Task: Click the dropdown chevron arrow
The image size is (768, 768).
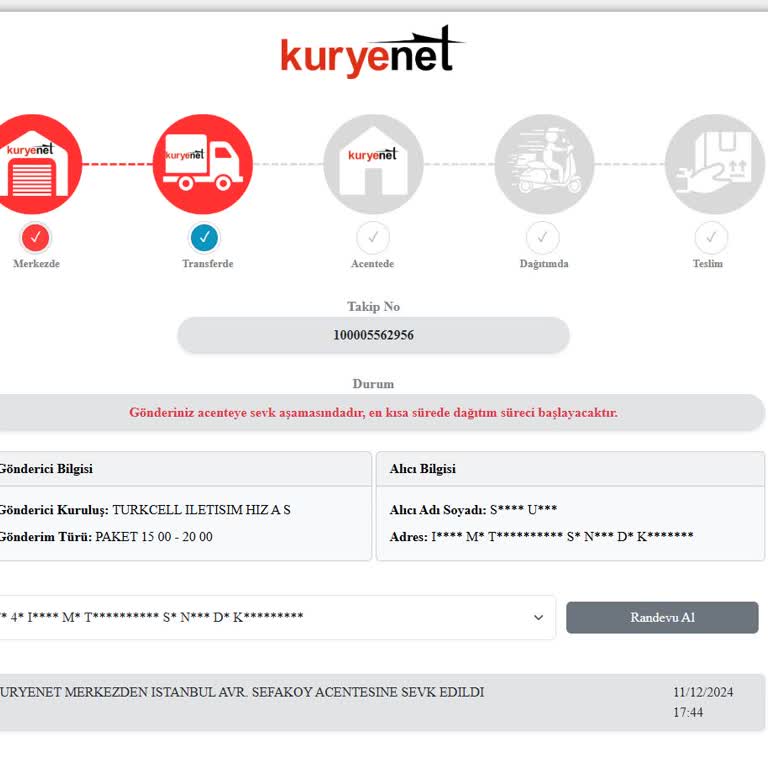Action: 538,618
